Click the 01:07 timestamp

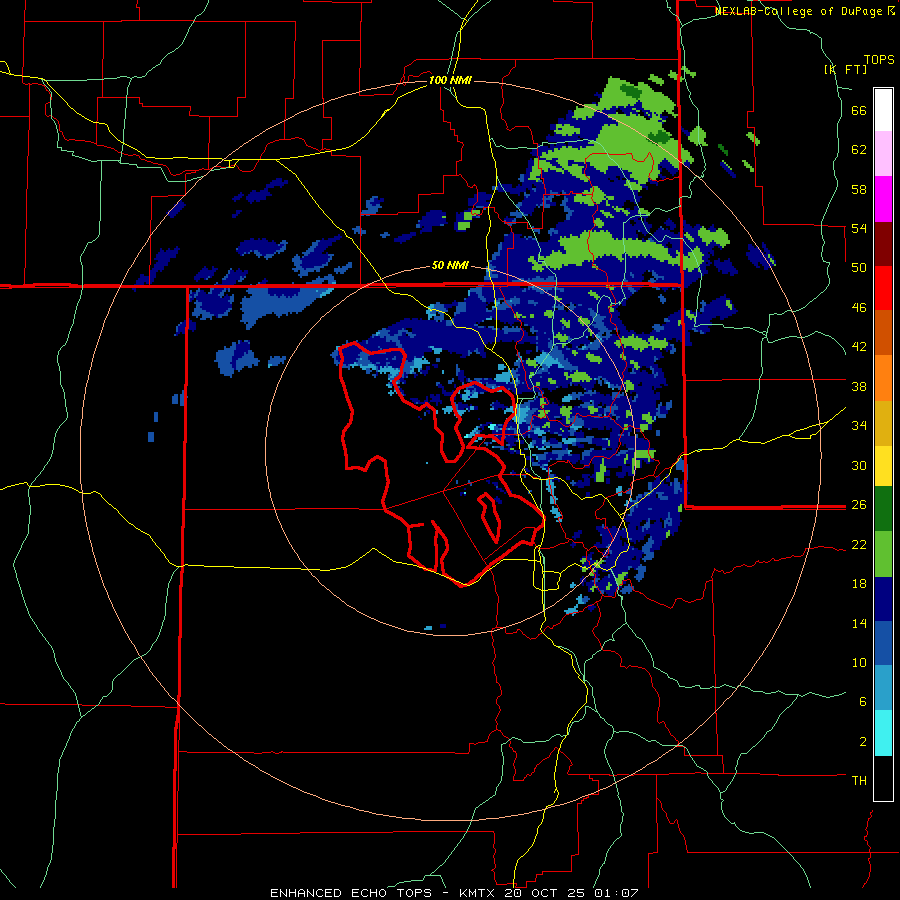pos(616,893)
